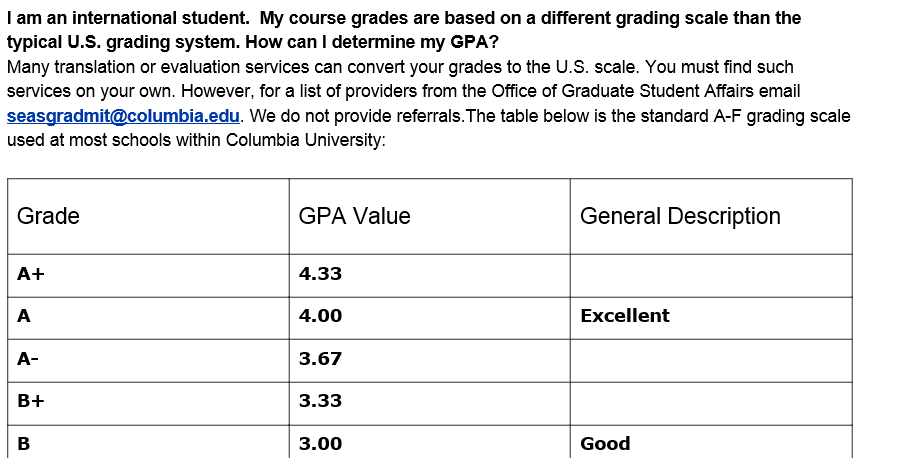The image size is (905, 458).
Task: Click the empty description cell for B+
Action: click(x=710, y=401)
